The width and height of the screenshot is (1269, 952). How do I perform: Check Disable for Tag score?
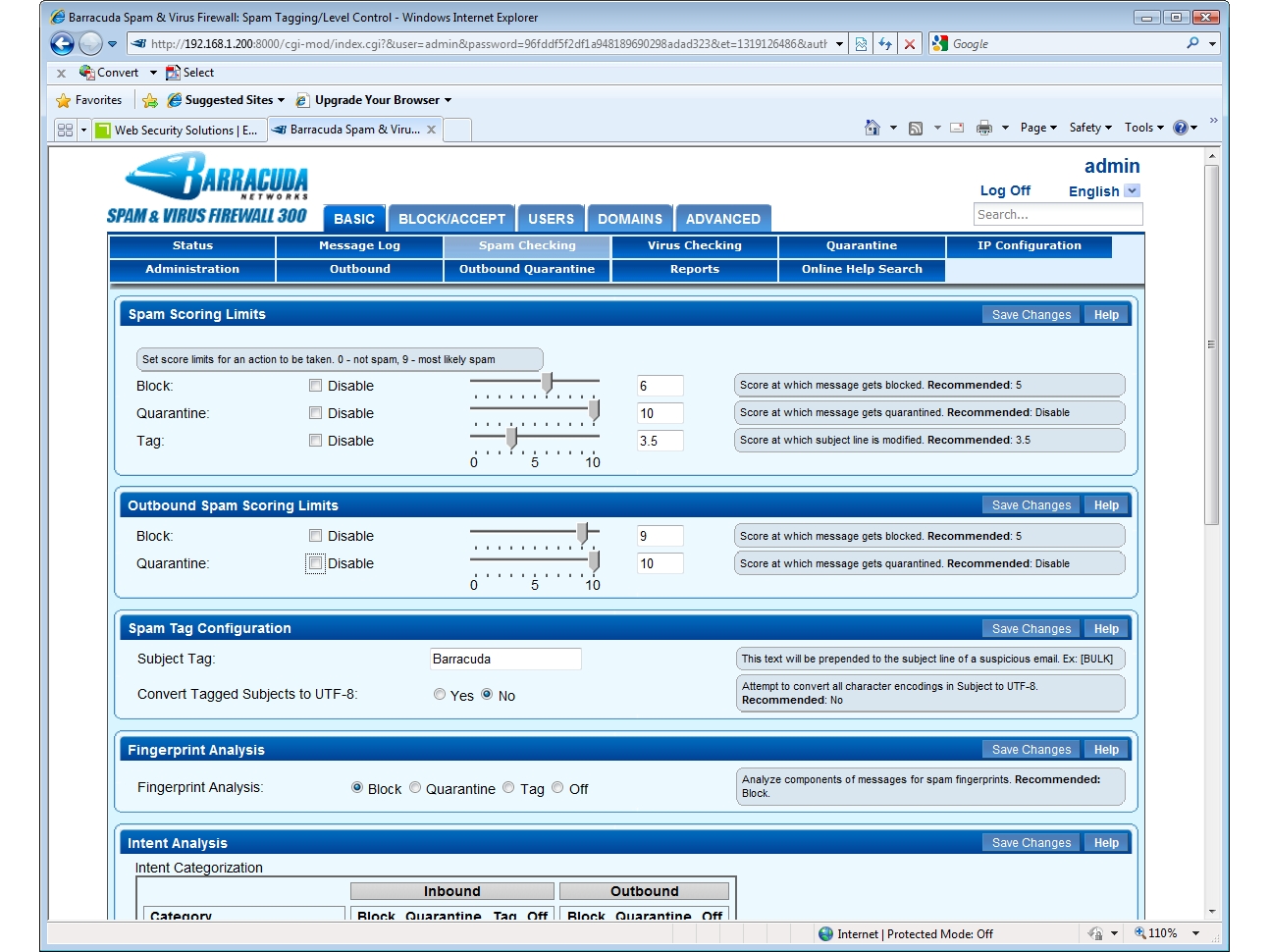click(x=315, y=441)
